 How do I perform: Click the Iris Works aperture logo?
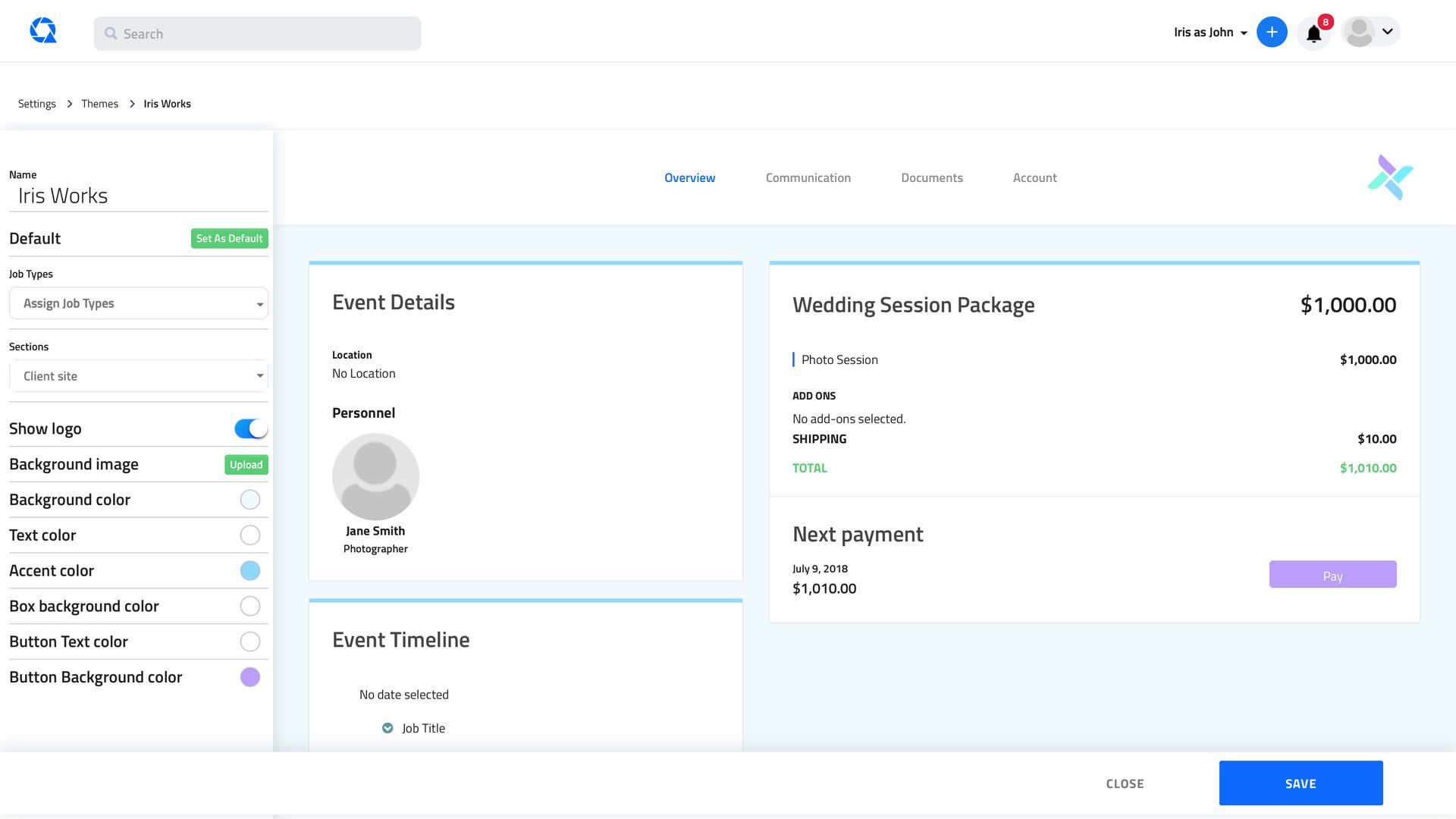coord(43,31)
